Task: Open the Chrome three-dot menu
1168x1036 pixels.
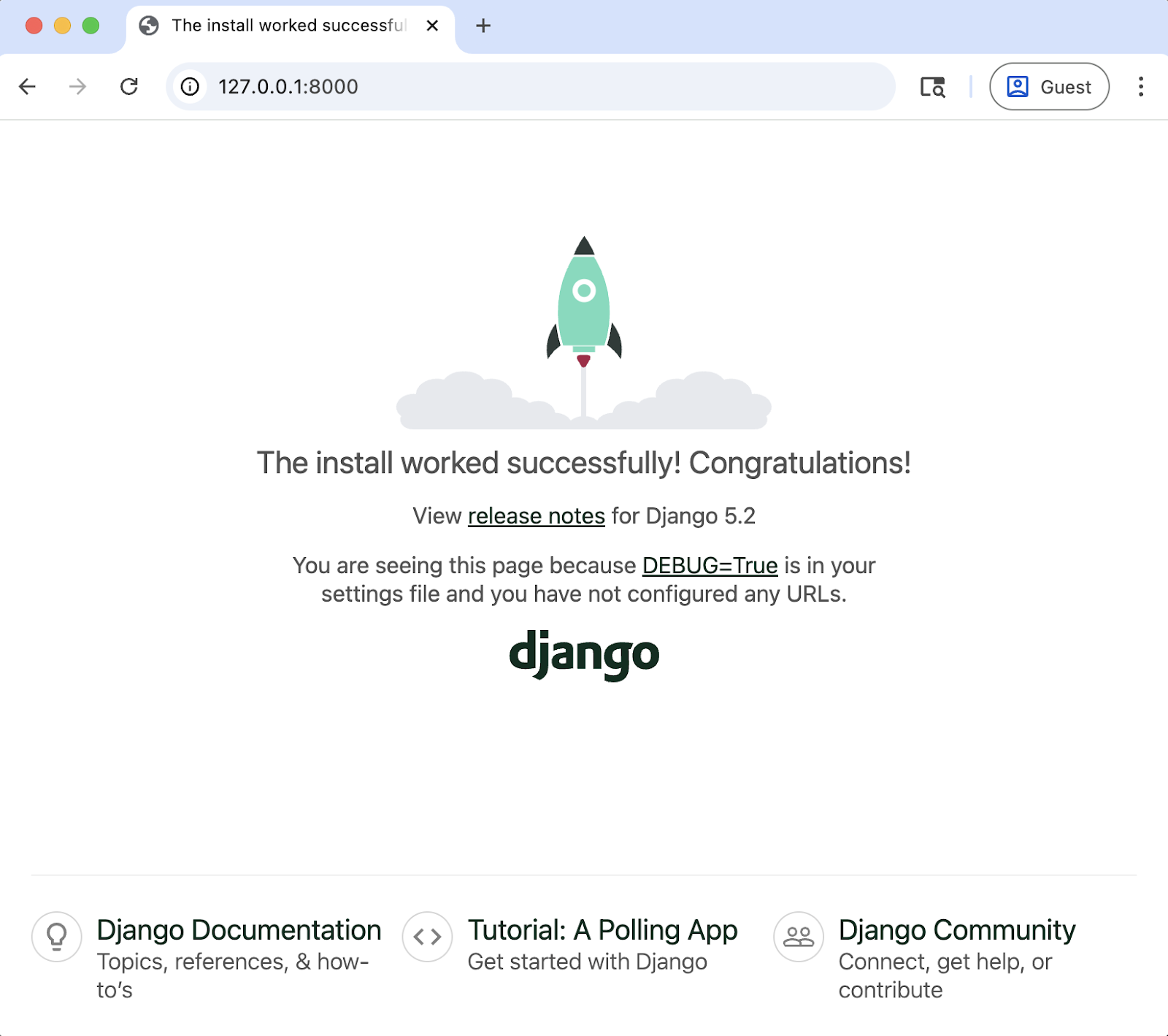Action: [1140, 87]
